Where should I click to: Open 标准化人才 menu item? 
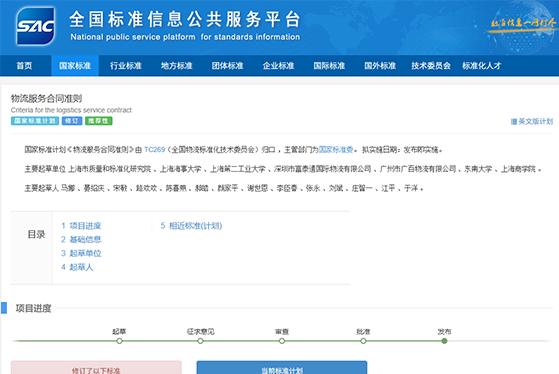pyautogui.click(x=482, y=66)
